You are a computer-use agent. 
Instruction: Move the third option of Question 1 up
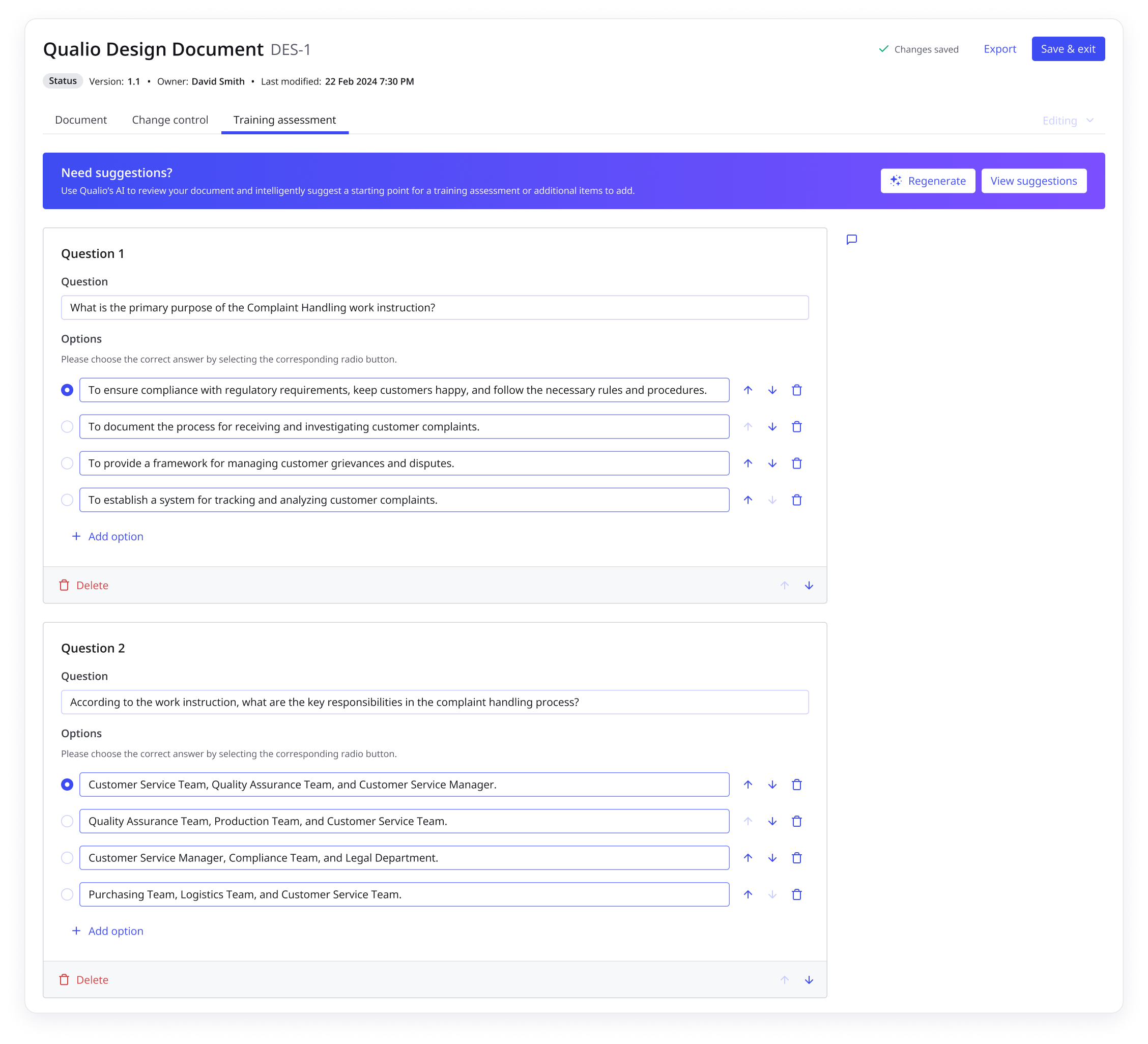[748, 463]
